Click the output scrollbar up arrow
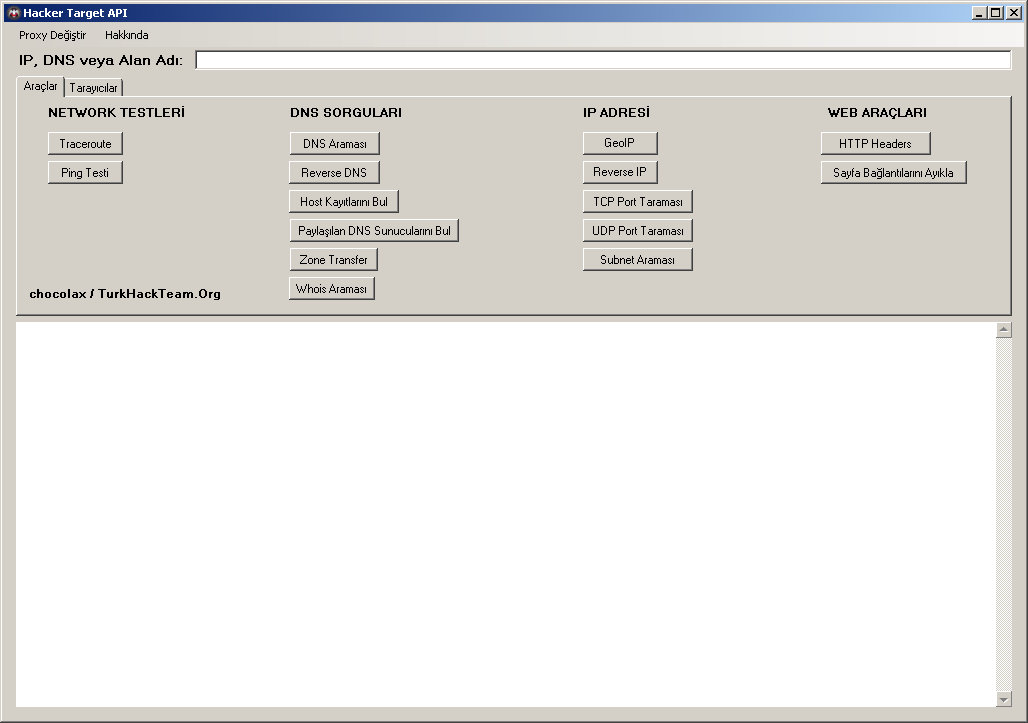Screen dimensions: 1028x723 [x=1004, y=330]
